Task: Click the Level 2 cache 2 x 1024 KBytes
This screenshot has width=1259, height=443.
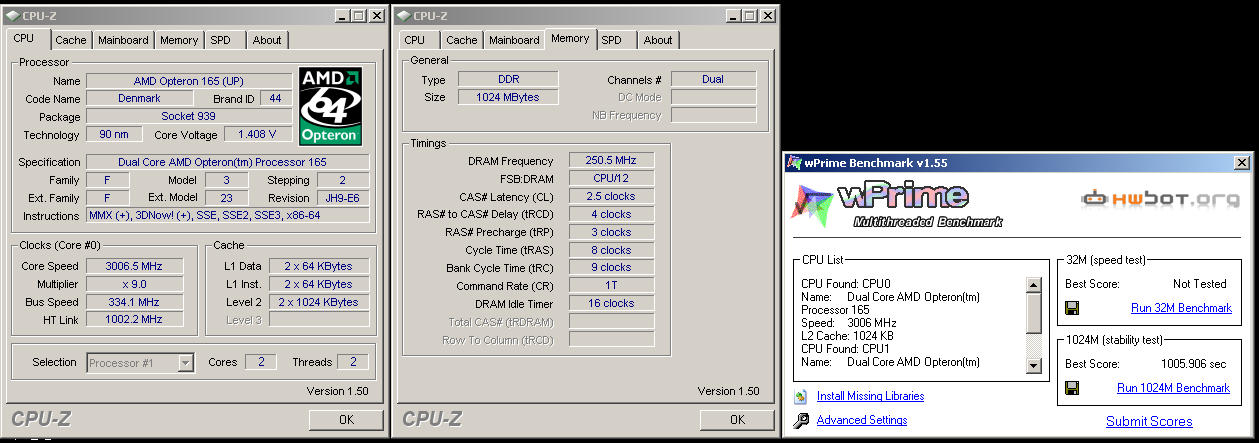Action: (319, 302)
